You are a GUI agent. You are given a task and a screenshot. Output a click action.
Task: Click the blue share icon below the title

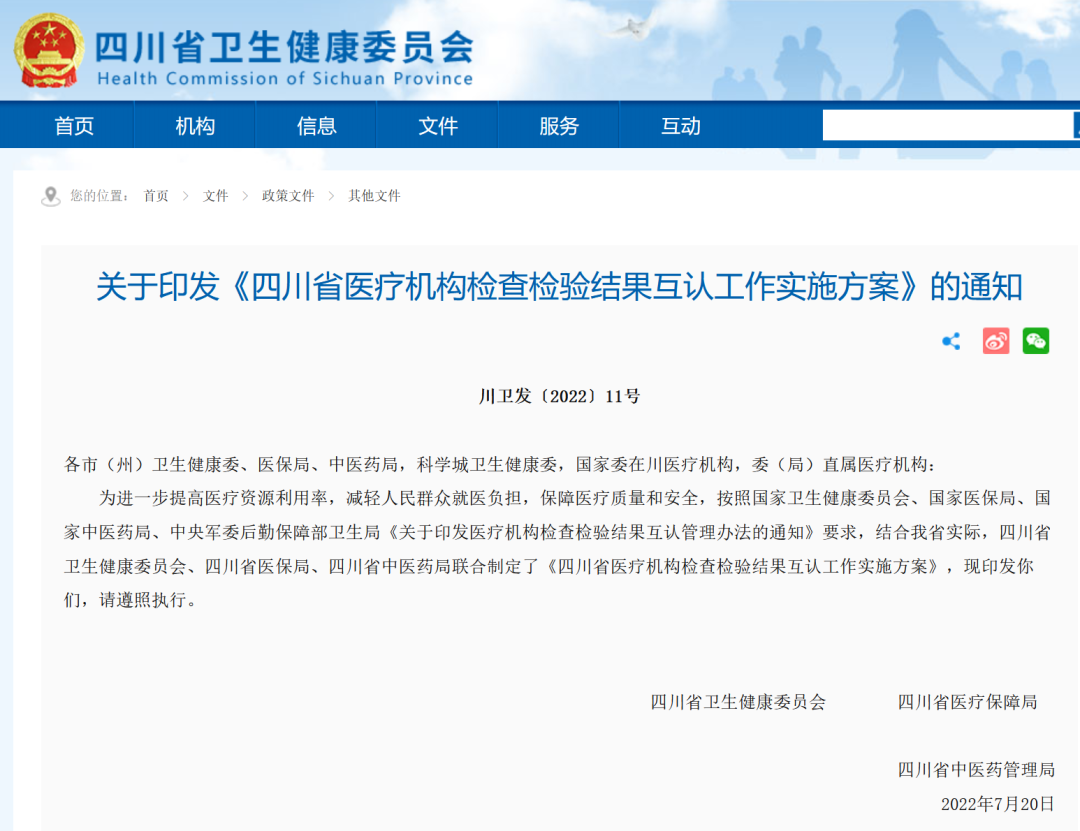[x=950, y=341]
